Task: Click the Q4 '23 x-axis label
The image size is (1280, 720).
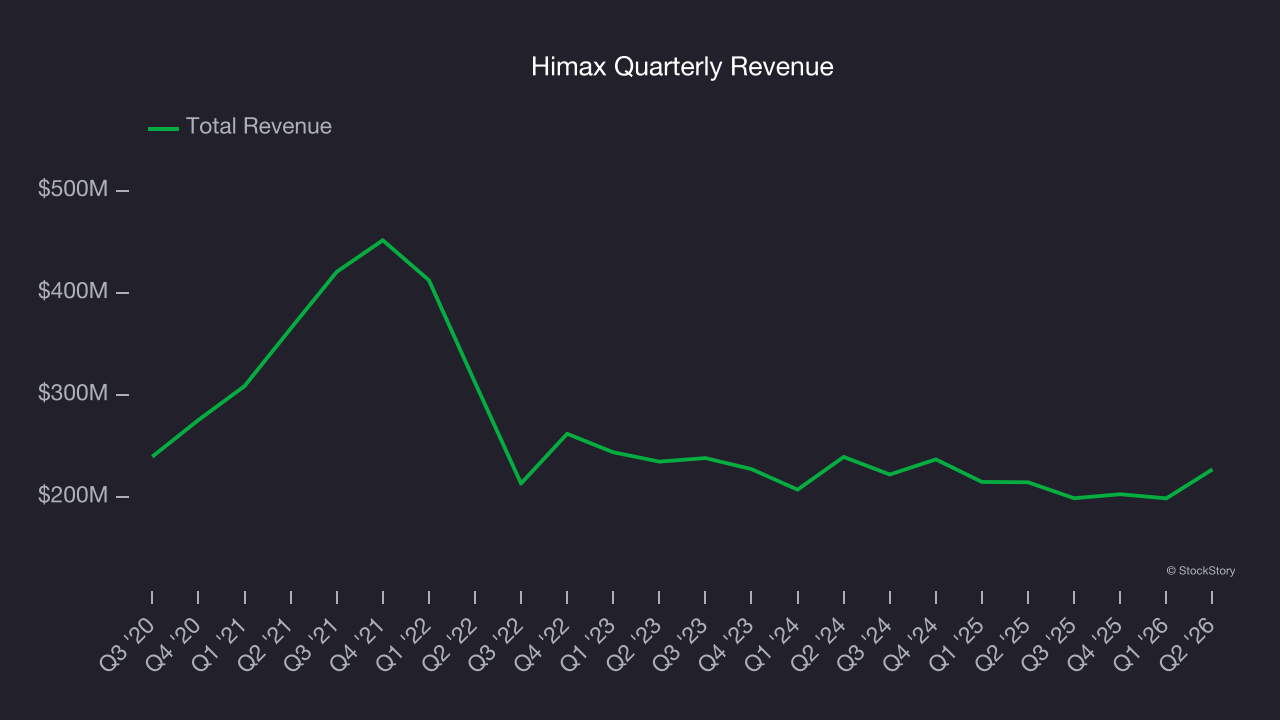Action: tap(728, 643)
